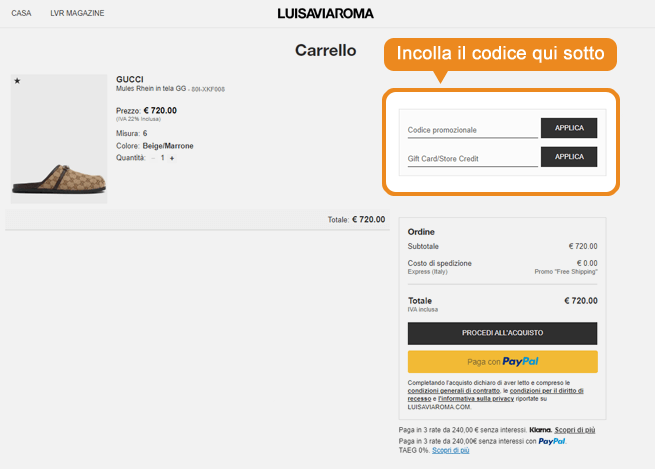Focus the Gift Card/Store Credit field
Screen dimensions: 655x469
click(x=472, y=159)
